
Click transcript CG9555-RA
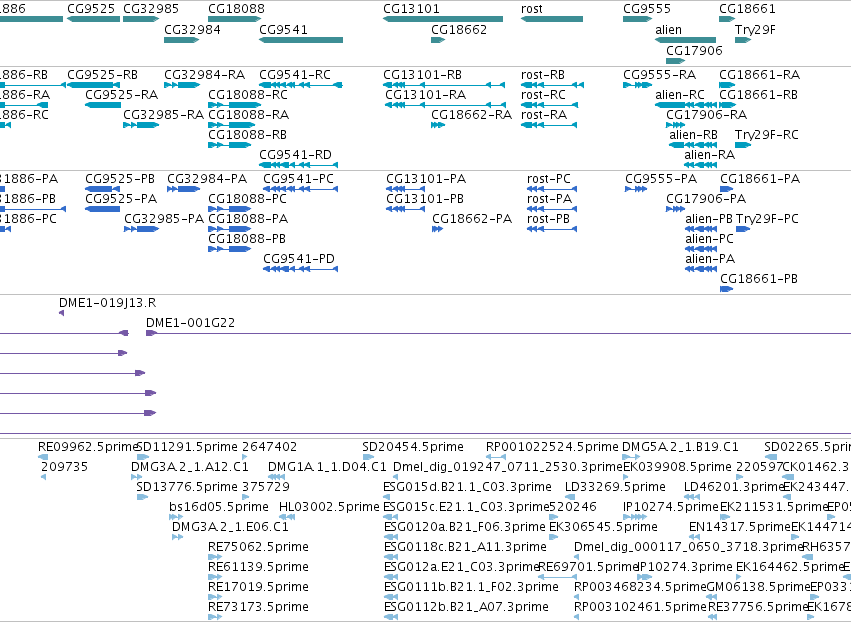click(660, 74)
